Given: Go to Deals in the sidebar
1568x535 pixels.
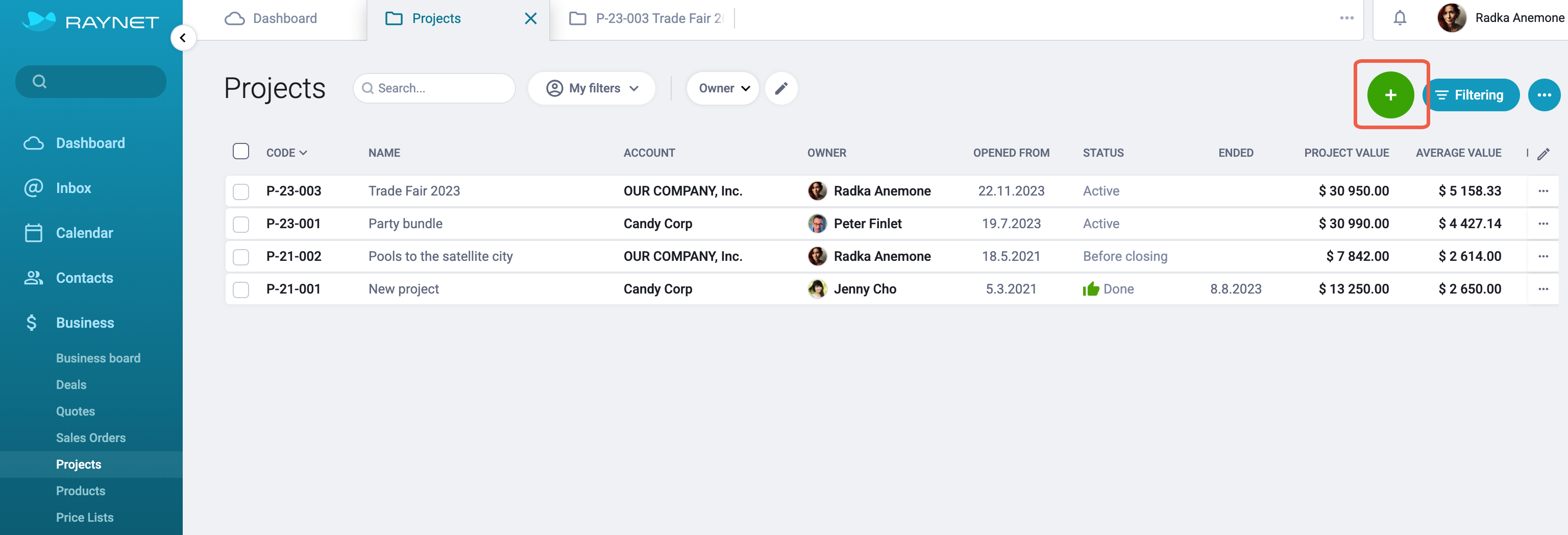Looking at the screenshot, I should pyautogui.click(x=71, y=385).
